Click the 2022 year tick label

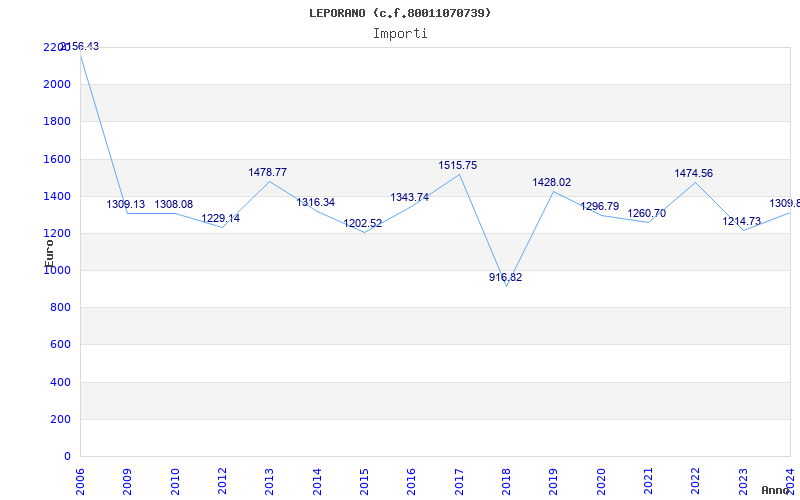(x=695, y=481)
